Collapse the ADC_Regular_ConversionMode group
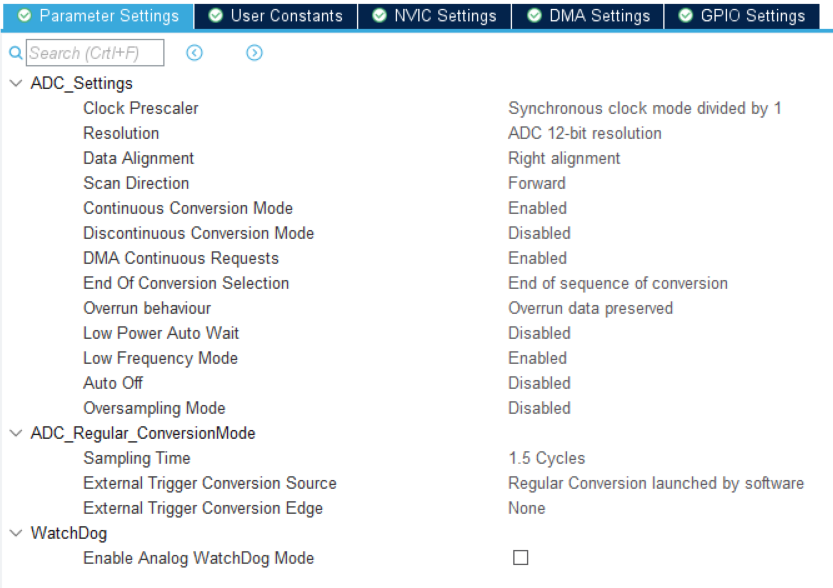 (16, 433)
